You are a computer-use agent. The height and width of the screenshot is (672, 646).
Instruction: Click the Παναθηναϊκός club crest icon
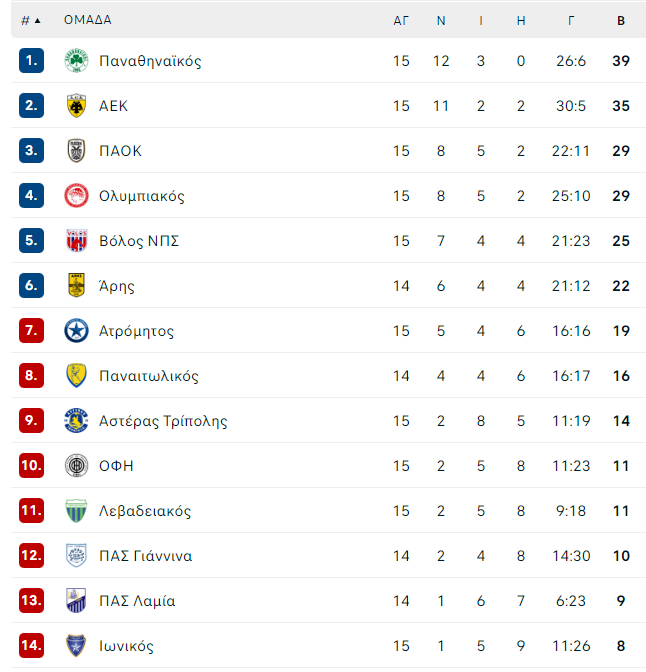click(x=76, y=60)
